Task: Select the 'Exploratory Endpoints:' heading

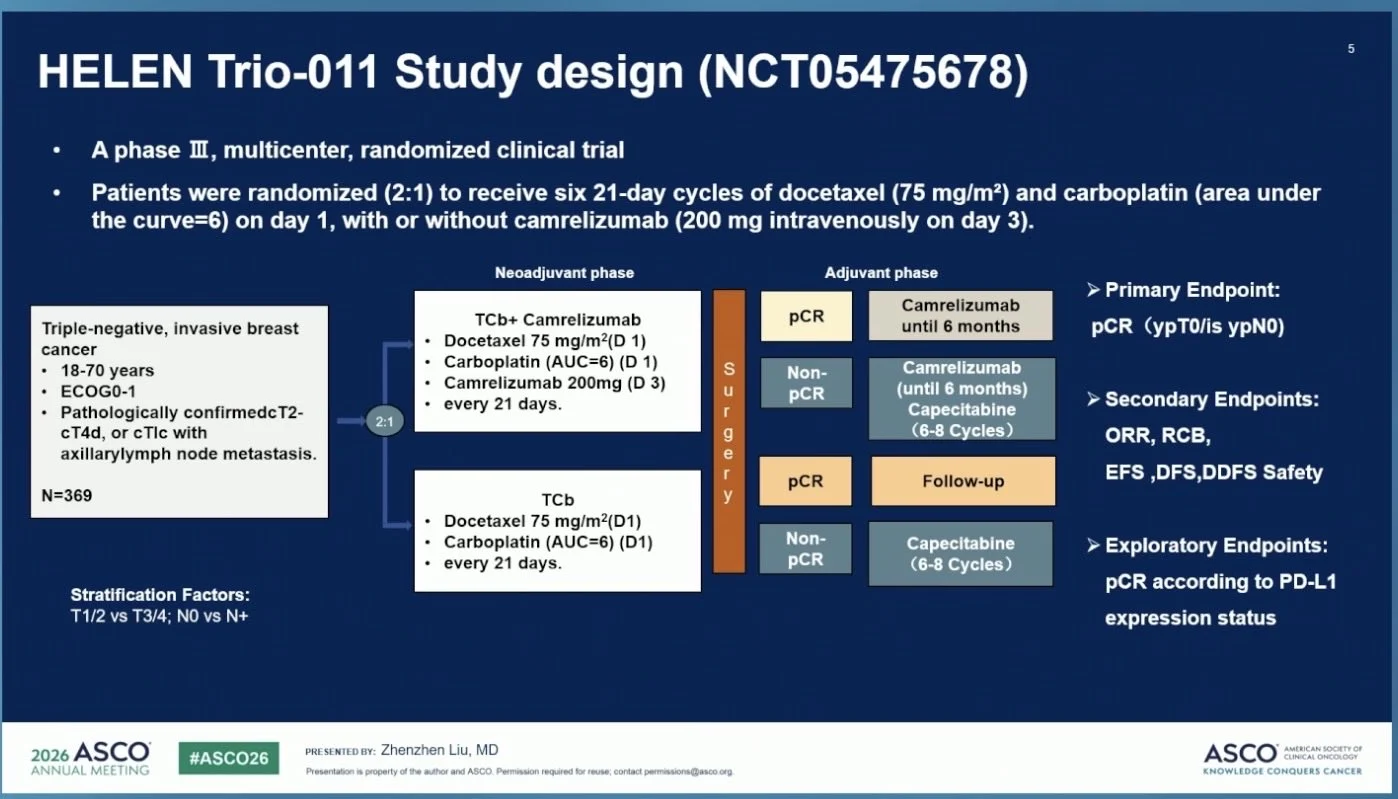Action: tap(1216, 546)
